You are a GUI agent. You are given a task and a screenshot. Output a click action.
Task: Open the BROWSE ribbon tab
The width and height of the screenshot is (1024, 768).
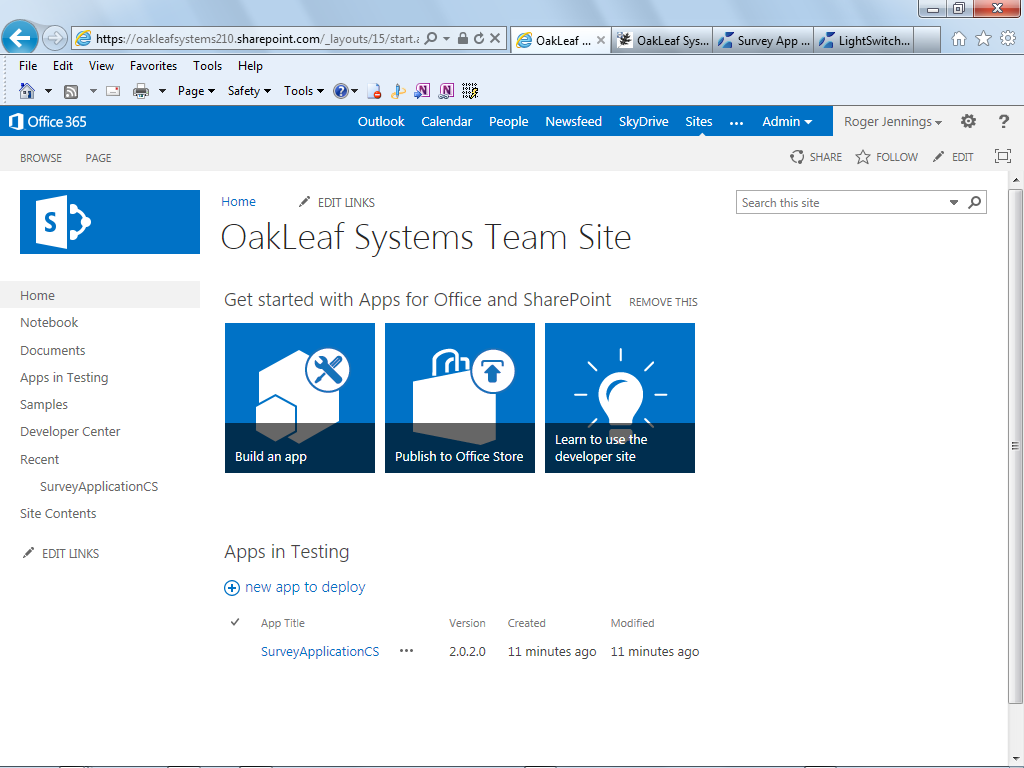point(40,157)
